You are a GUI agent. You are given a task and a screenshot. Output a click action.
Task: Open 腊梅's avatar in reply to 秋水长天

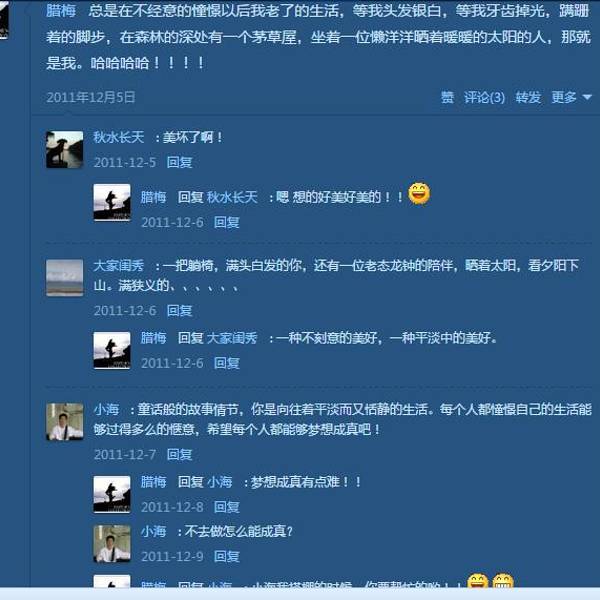112,202
